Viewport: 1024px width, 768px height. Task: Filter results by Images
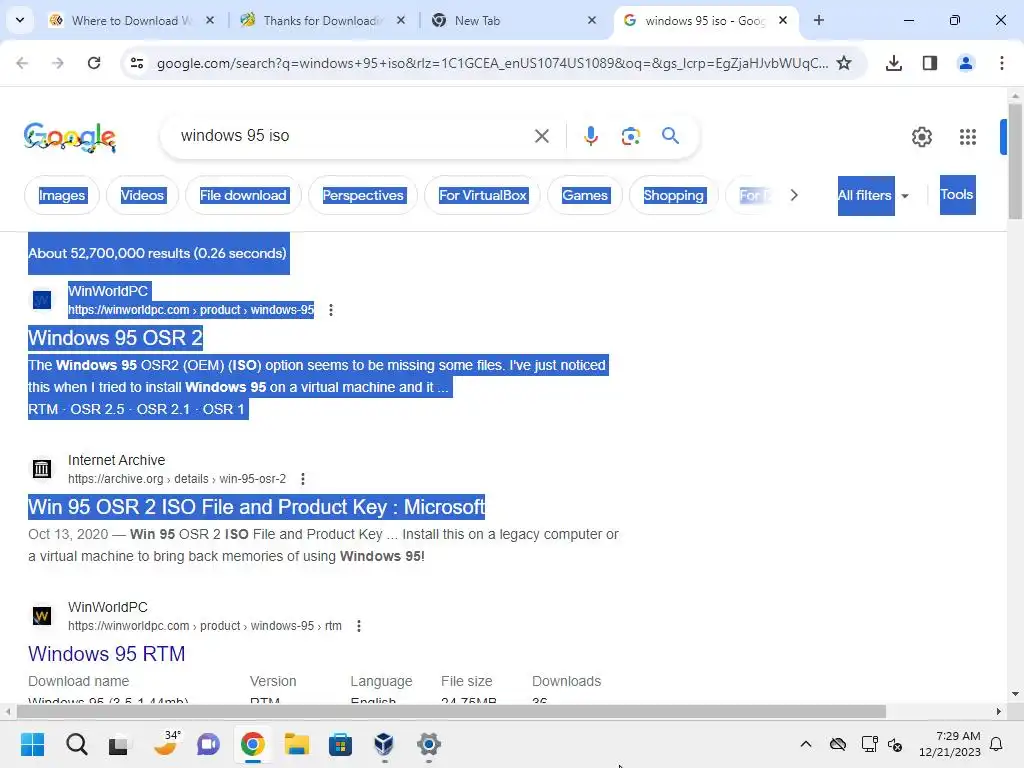click(61, 195)
